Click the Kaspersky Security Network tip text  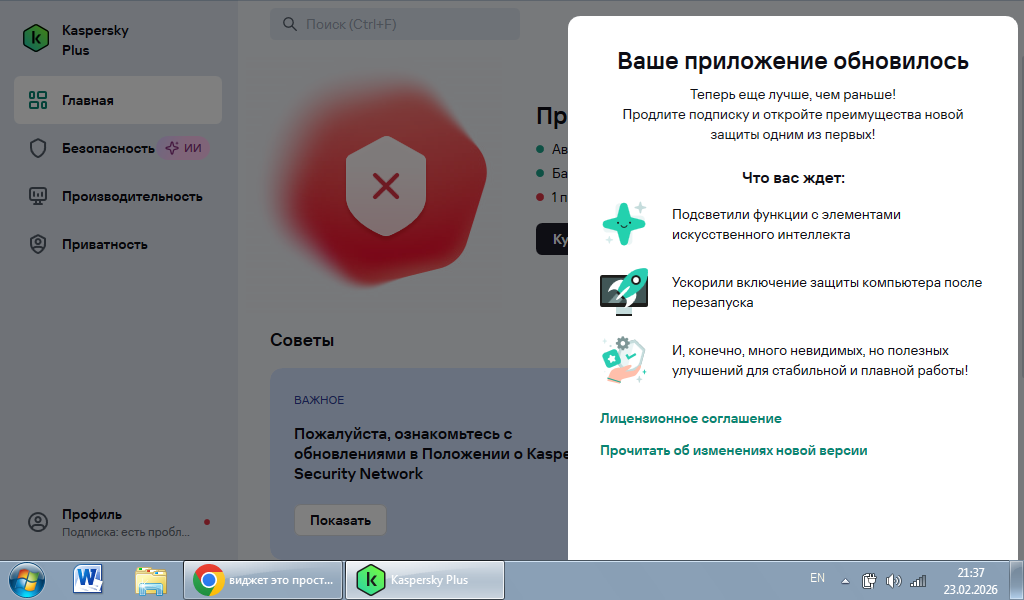pos(431,454)
